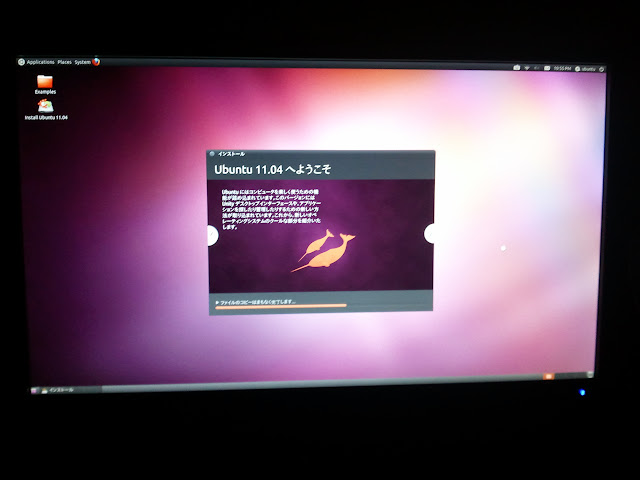Click the narwhal illustration in the slideshow
This screenshot has width=640, height=480.
tap(323, 251)
